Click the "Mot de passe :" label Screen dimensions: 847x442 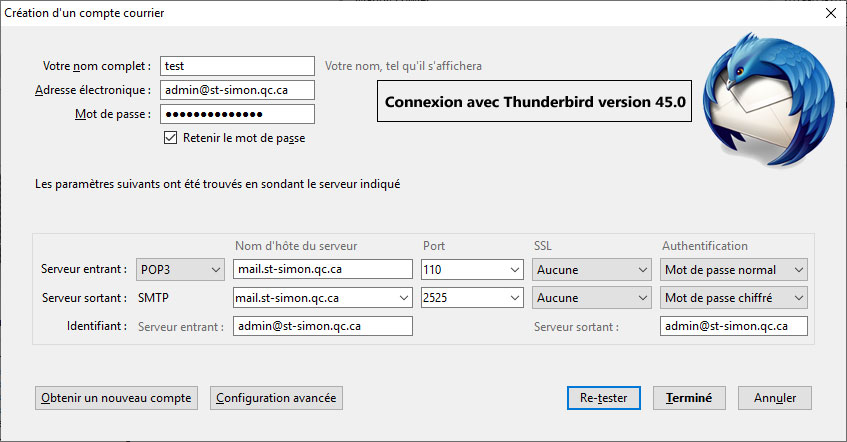pyautogui.click(x=113, y=114)
